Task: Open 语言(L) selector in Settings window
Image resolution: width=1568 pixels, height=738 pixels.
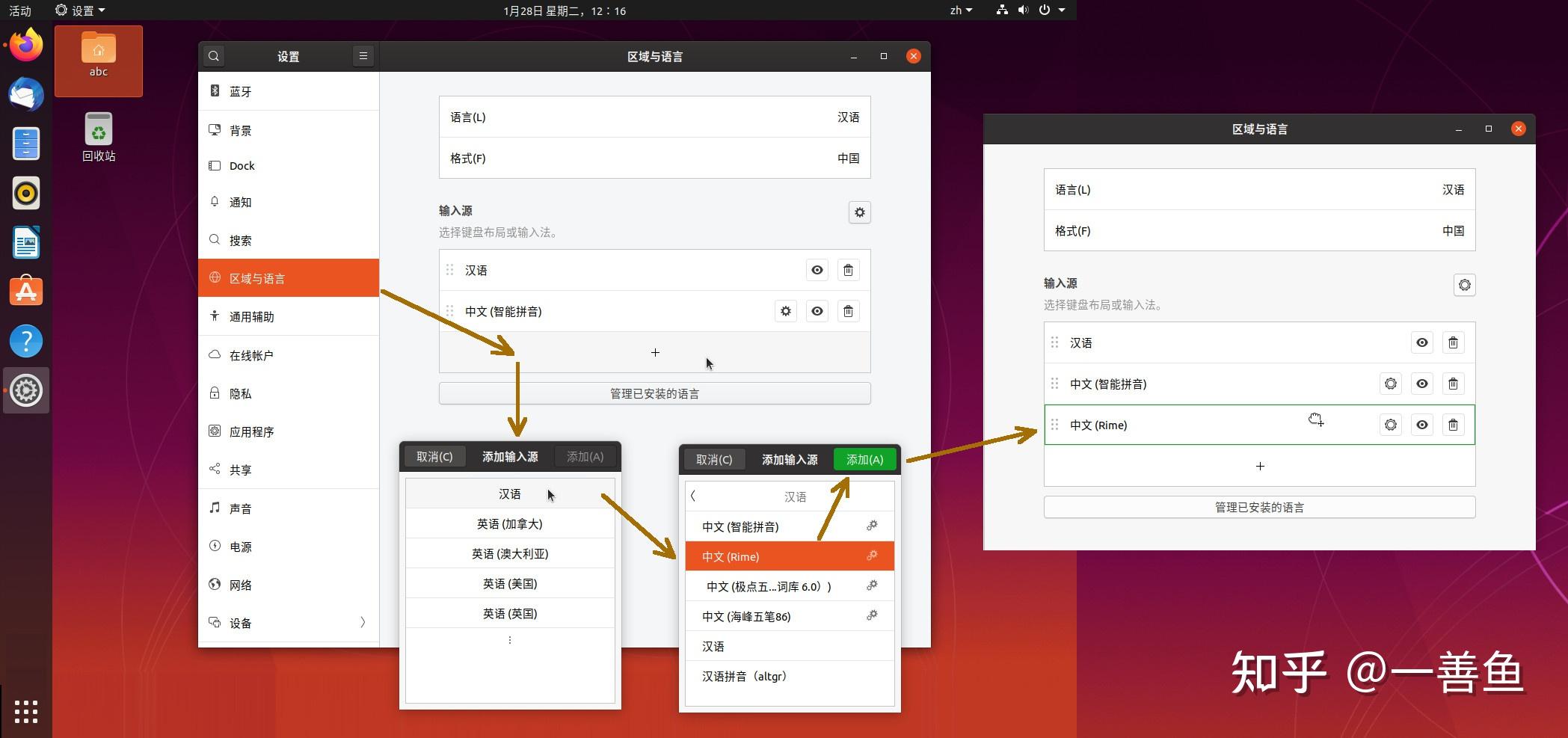Action: tap(655, 117)
